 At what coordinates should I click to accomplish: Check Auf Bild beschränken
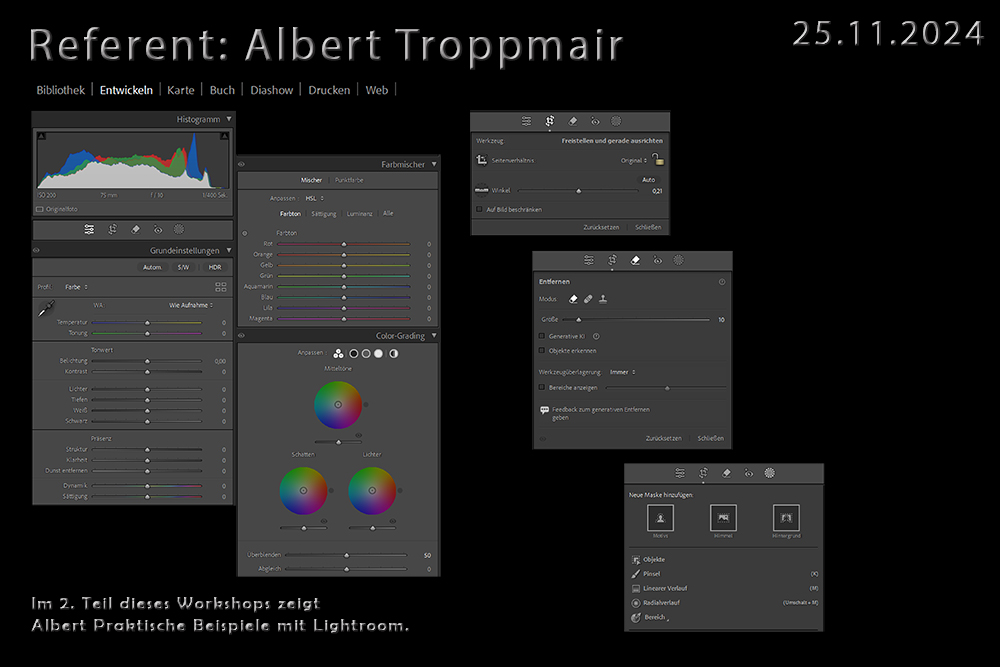click(x=479, y=209)
